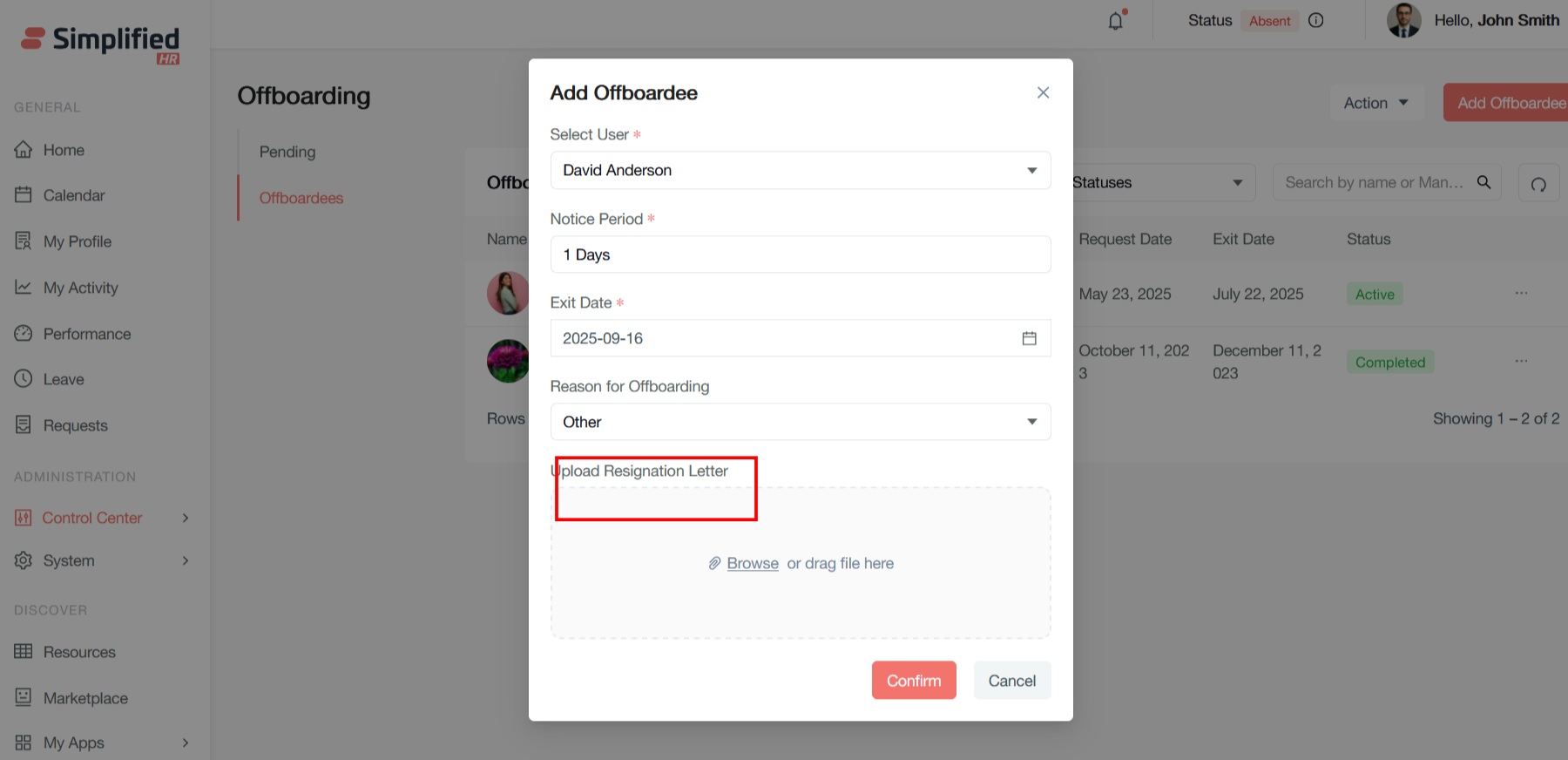Open the Reason for Offboarding dropdown
This screenshot has height=760, width=1568.
click(1031, 422)
